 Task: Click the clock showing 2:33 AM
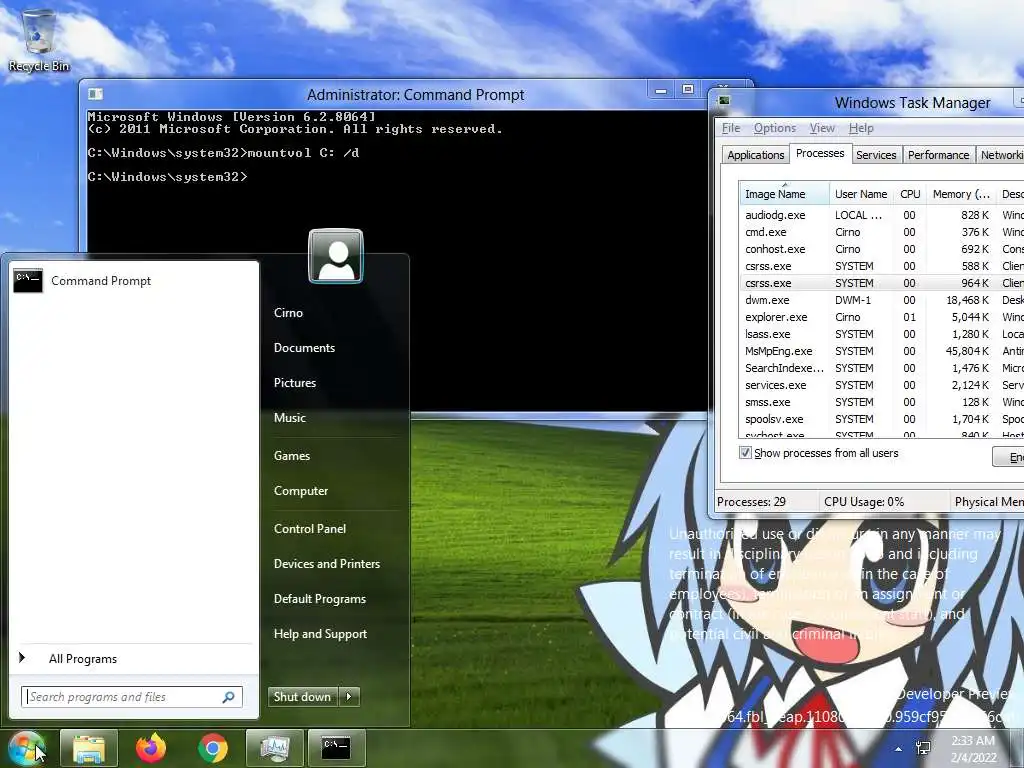coord(973,748)
